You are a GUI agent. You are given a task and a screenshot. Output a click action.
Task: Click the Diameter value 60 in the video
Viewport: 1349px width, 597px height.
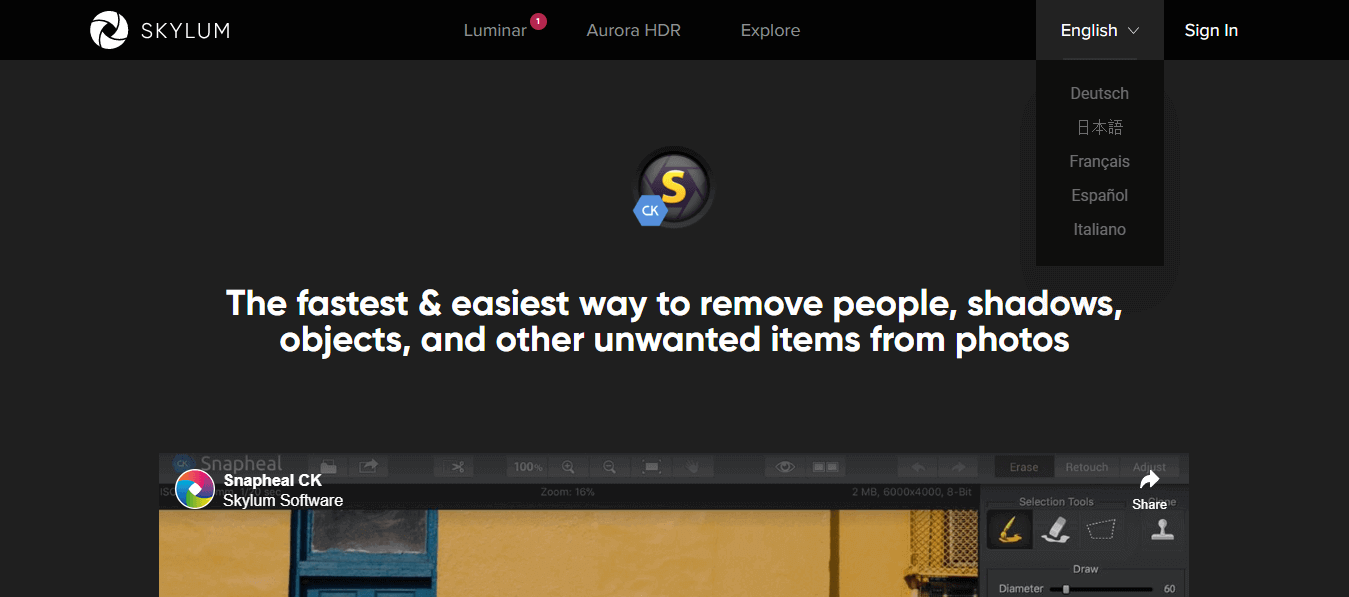tap(1169, 589)
